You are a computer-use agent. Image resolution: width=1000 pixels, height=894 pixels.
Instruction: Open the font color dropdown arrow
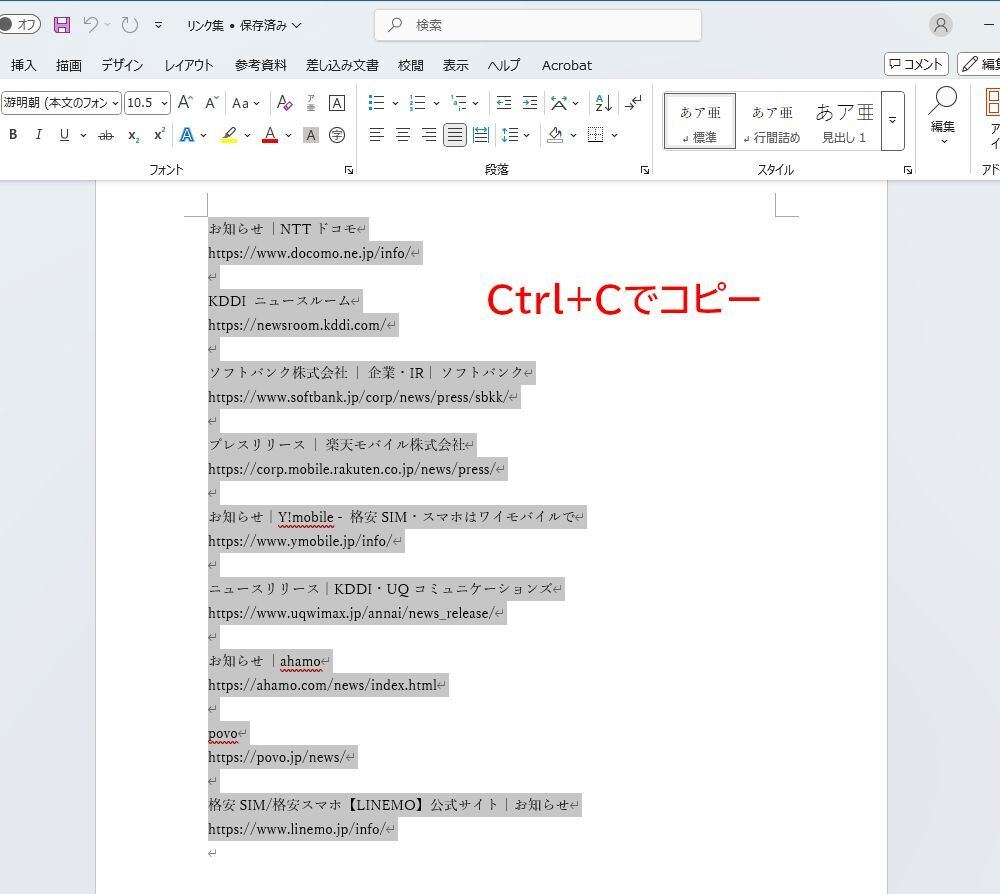point(289,135)
